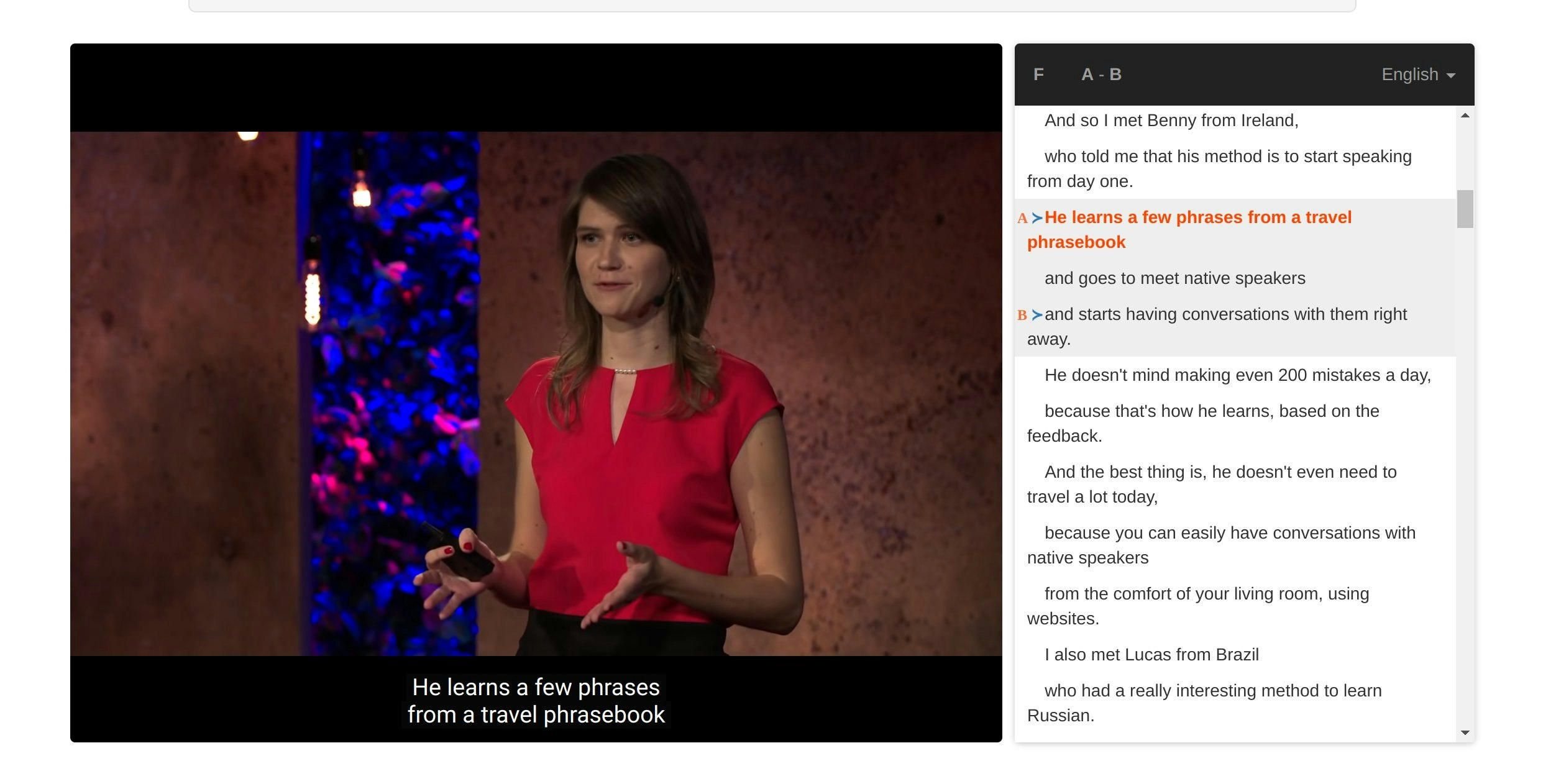
Task: Click the A loop start marker
Action: (x=1022, y=219)
